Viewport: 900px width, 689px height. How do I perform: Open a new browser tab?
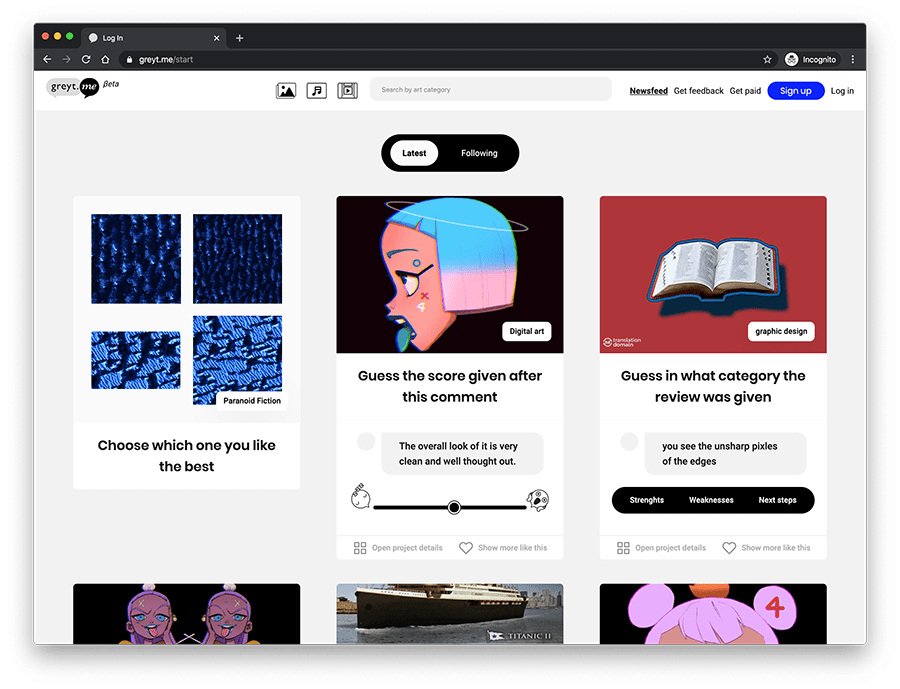[x=240, y=38]
